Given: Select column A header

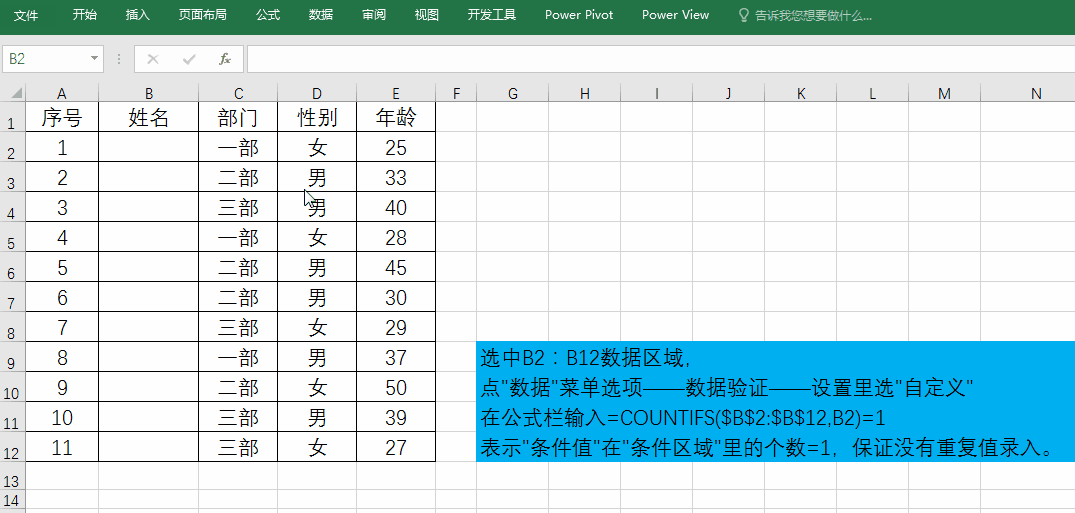Looking at the screenshot, I should [62, 93].
